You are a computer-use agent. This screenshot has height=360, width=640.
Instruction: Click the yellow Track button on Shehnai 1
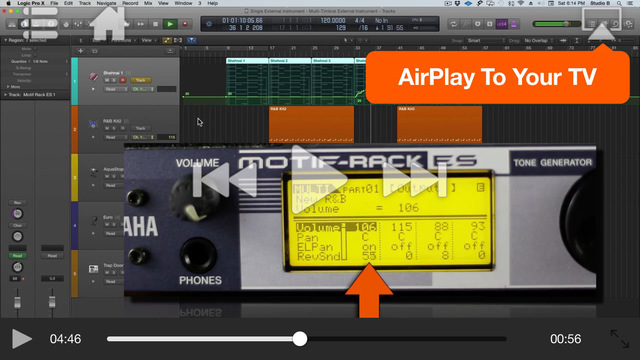141,80
